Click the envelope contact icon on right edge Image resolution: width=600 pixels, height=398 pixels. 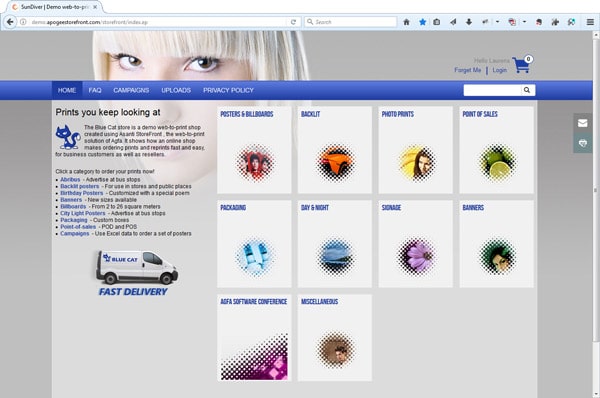click(x=582, y=123)
